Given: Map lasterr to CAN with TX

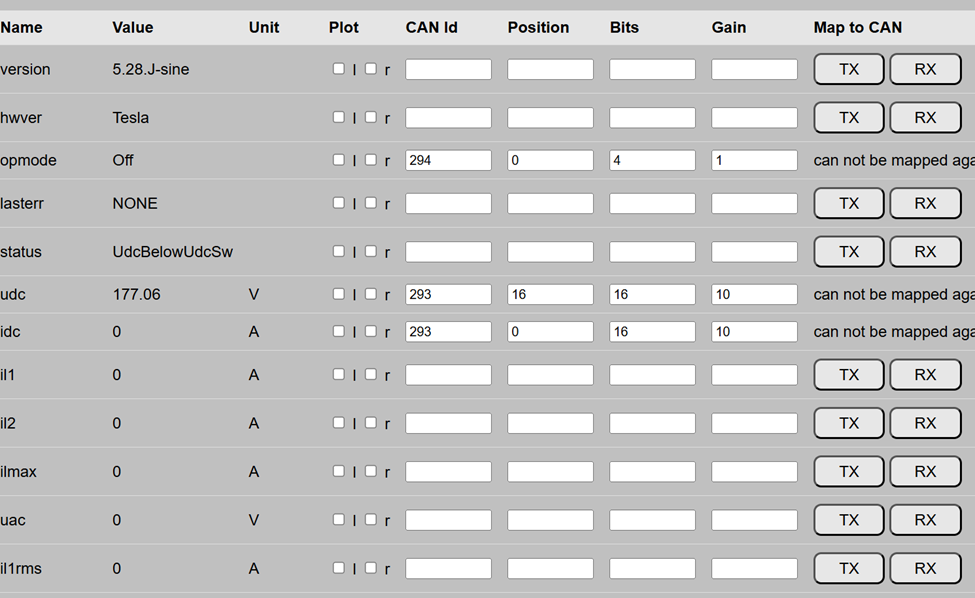Looking at the screenshot, I should (849, 203).
